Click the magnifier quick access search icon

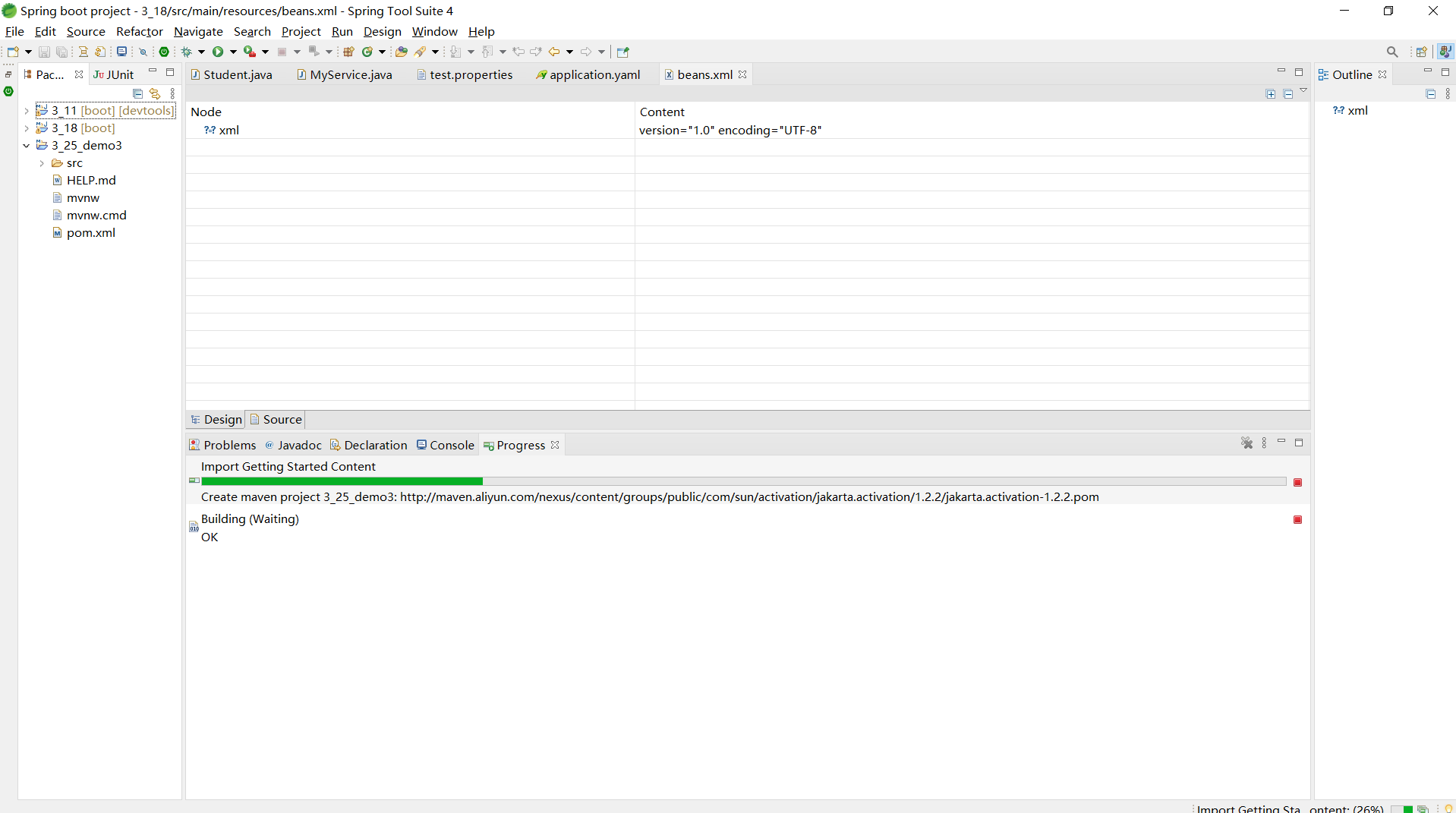click(1392, 52)
